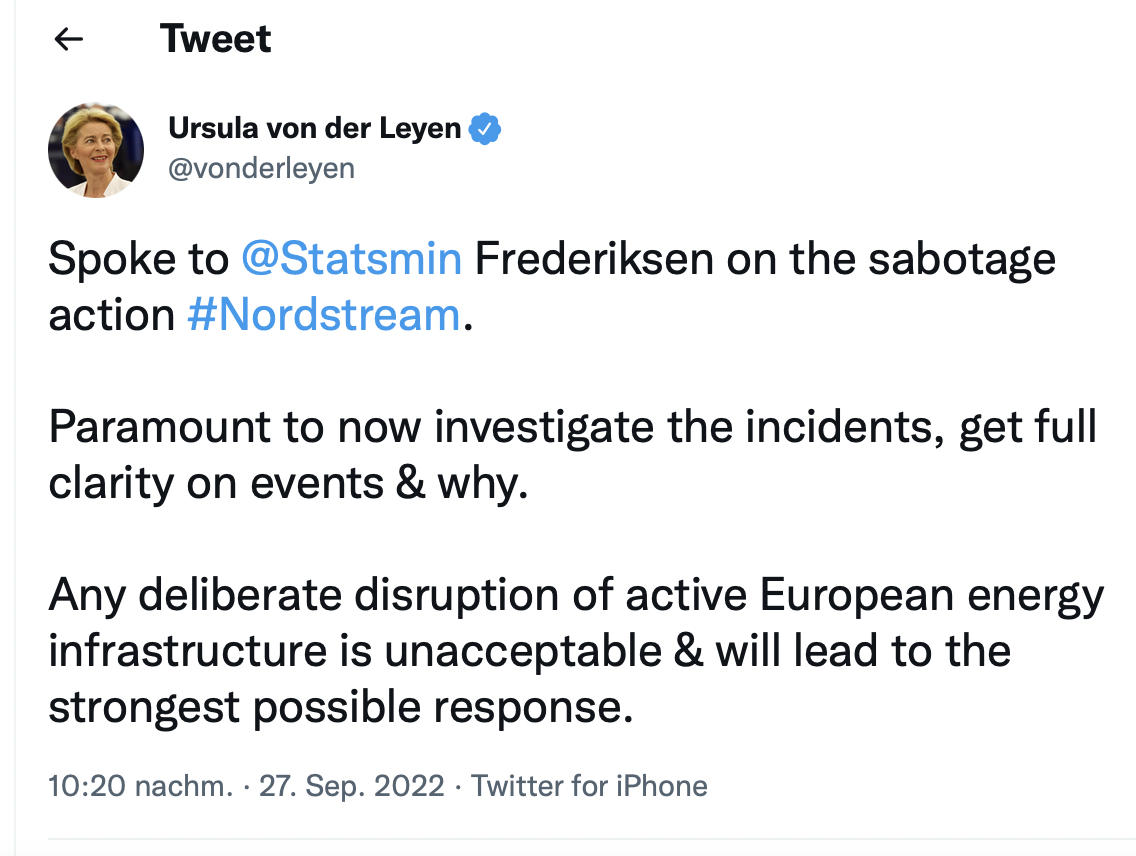
Task: Open Ursula von der Leyen's profile photo
Action: [96, 150]
